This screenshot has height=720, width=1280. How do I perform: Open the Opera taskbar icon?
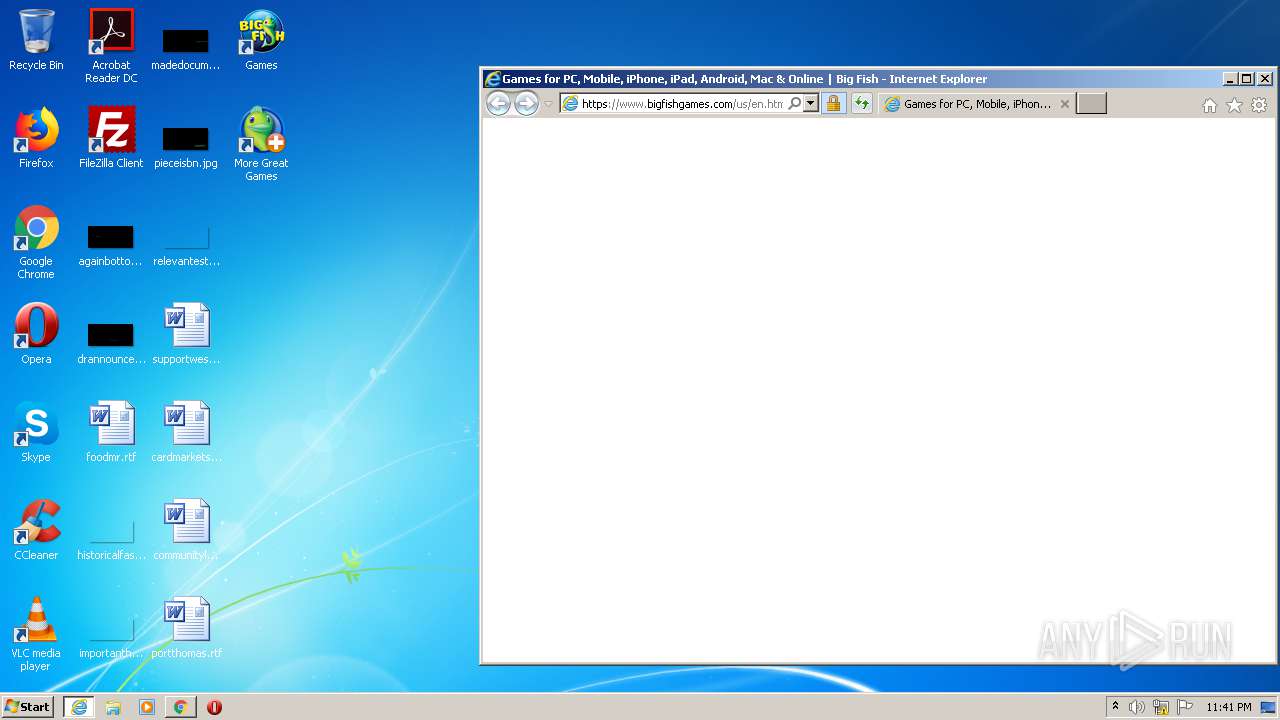pyautogui.click(x=214, y=707)
